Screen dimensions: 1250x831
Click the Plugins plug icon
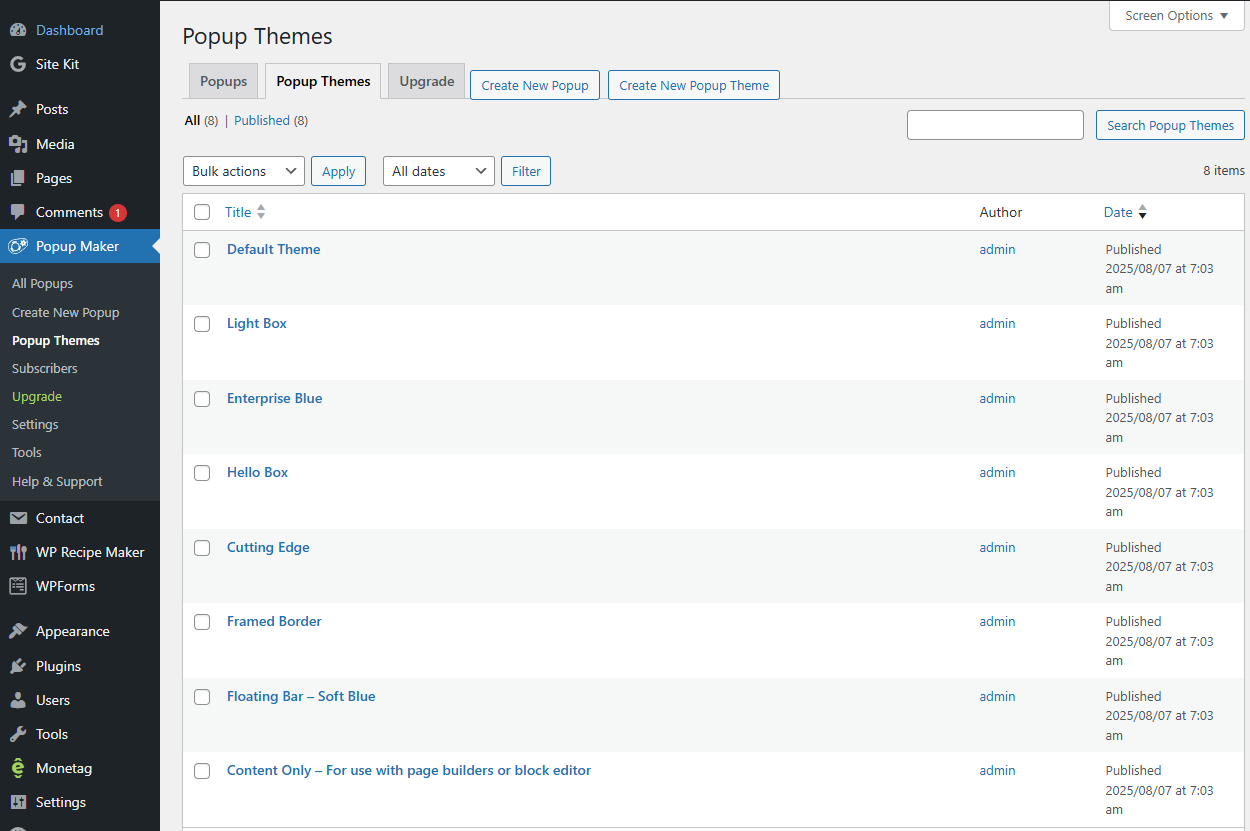pyautogui.click(x=18, y=666)
